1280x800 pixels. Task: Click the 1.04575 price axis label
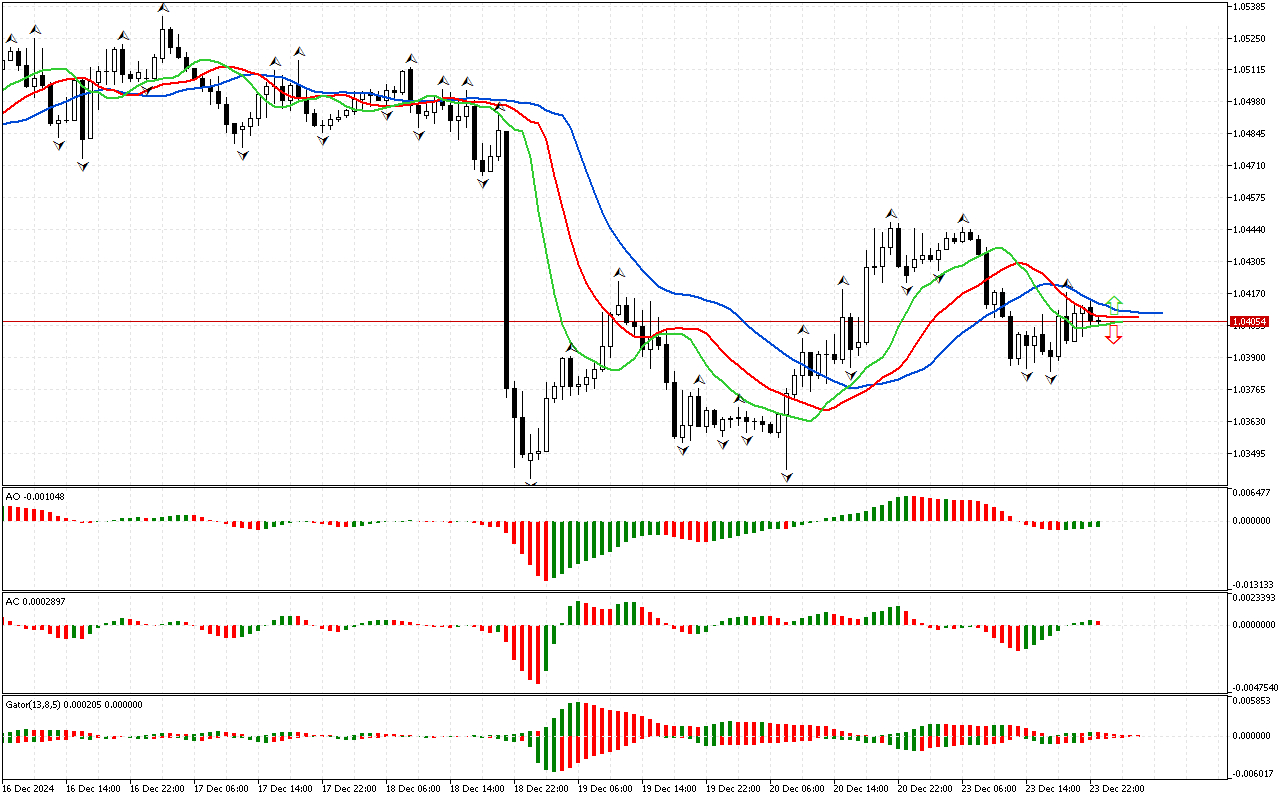(1251, 198)
